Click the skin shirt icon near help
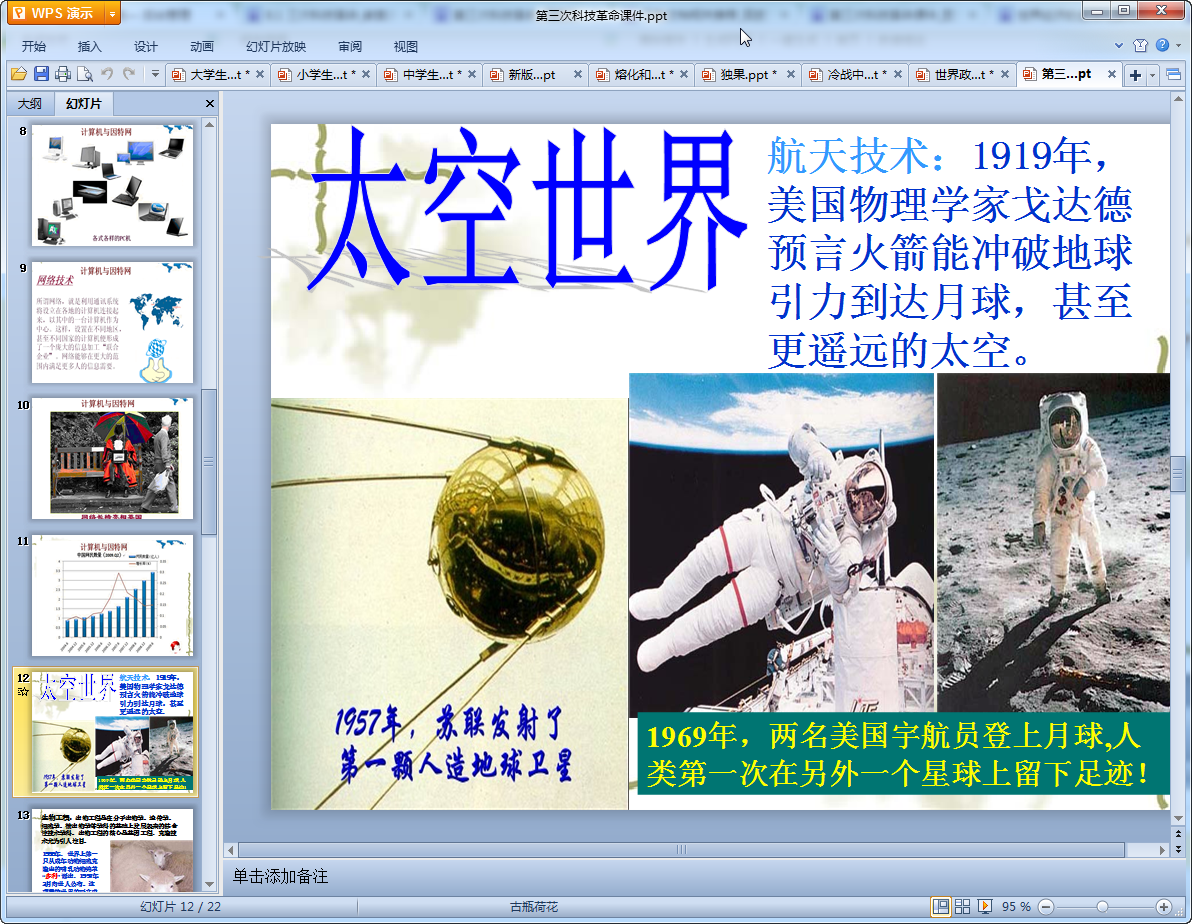The width and height of the screenshot is (1192, 924). click(1140, 46)
